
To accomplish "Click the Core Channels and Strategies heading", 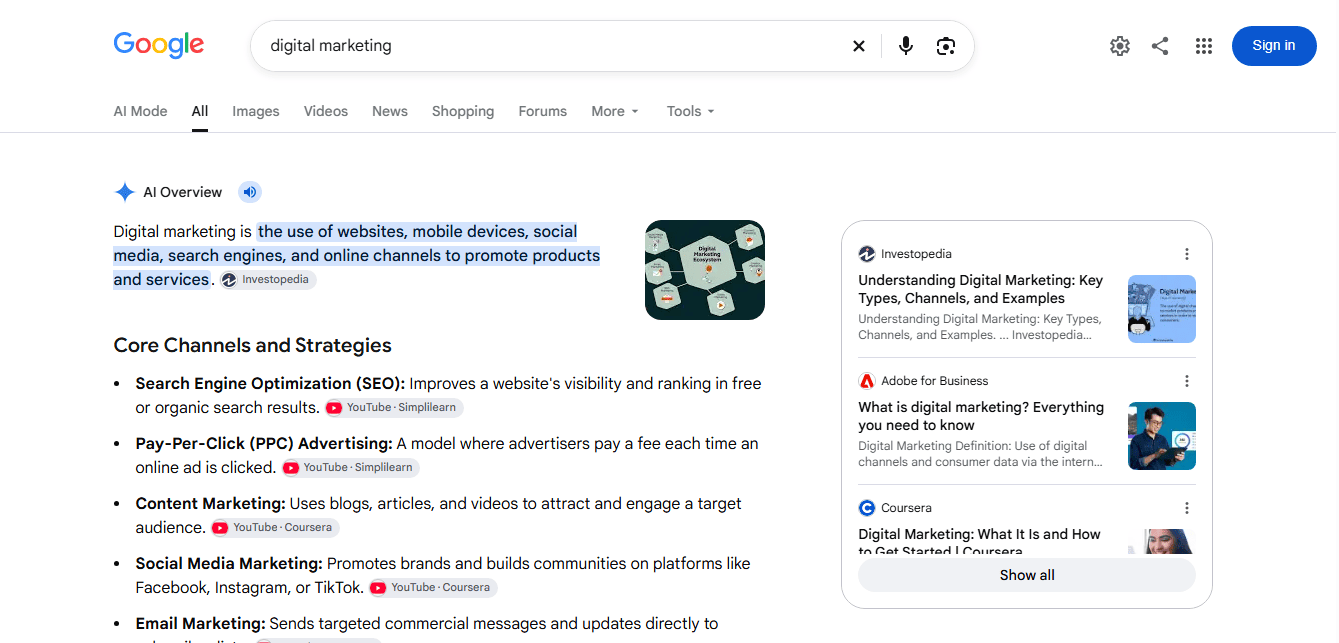I will [253, 345].
